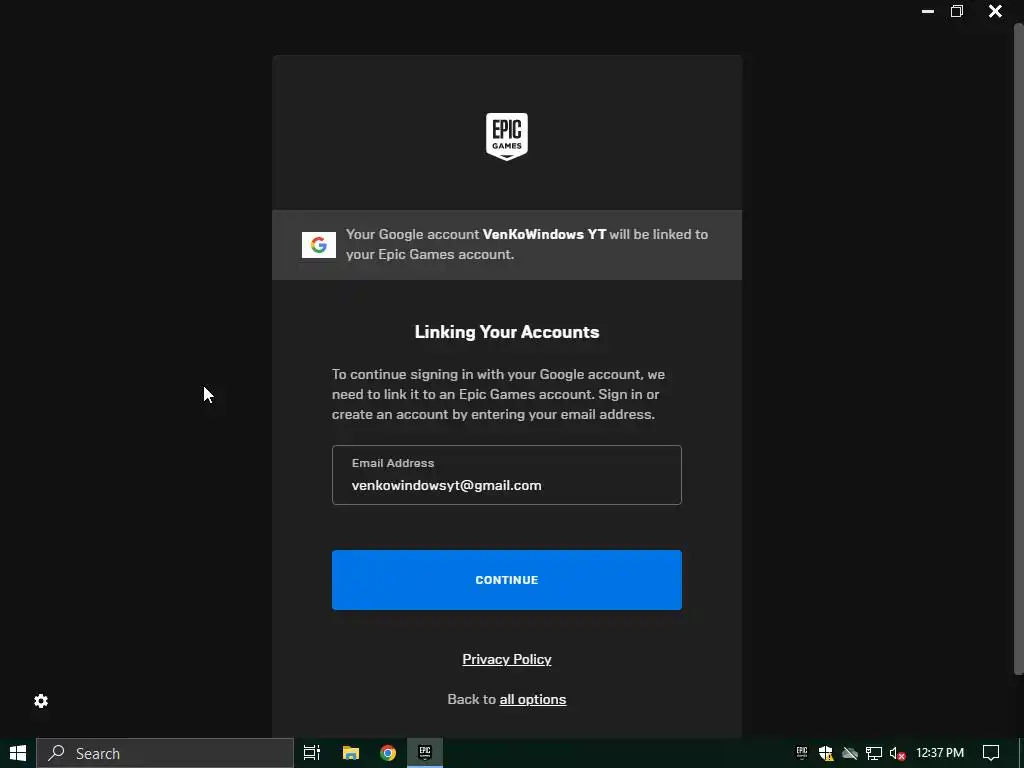Open the Windows Start menu
Image resolution: width=1024 pixels, height=768 pixels.
[x=18, y=753]
